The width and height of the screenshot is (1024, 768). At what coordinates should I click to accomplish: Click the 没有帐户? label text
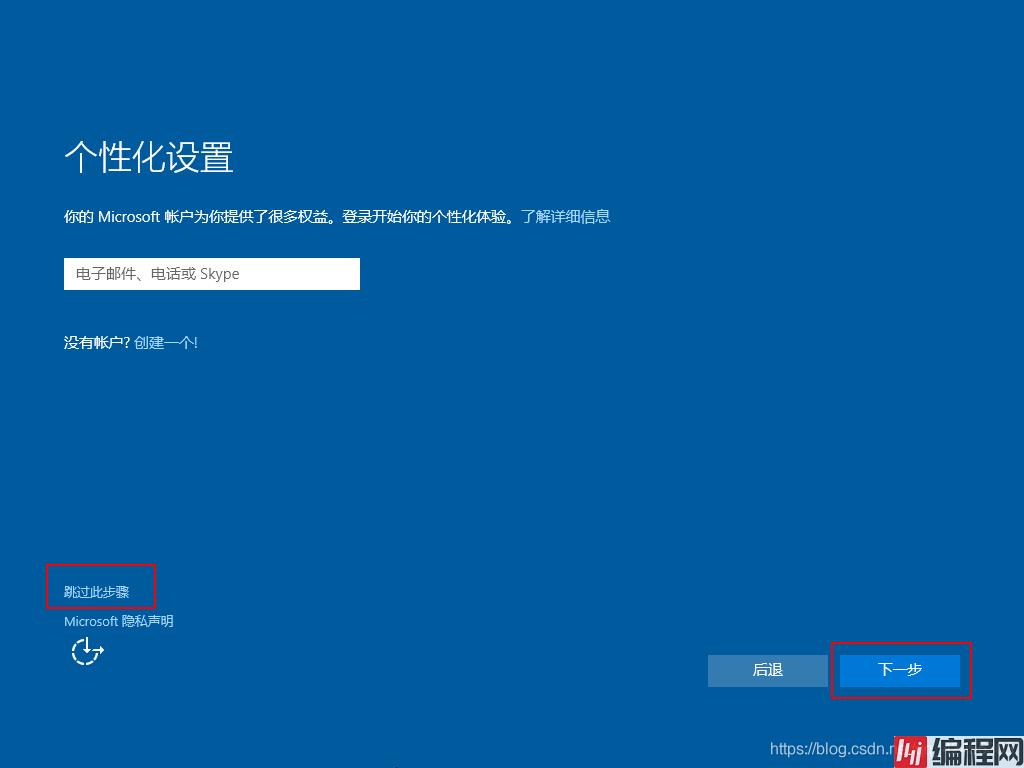(x=96, y=342)
